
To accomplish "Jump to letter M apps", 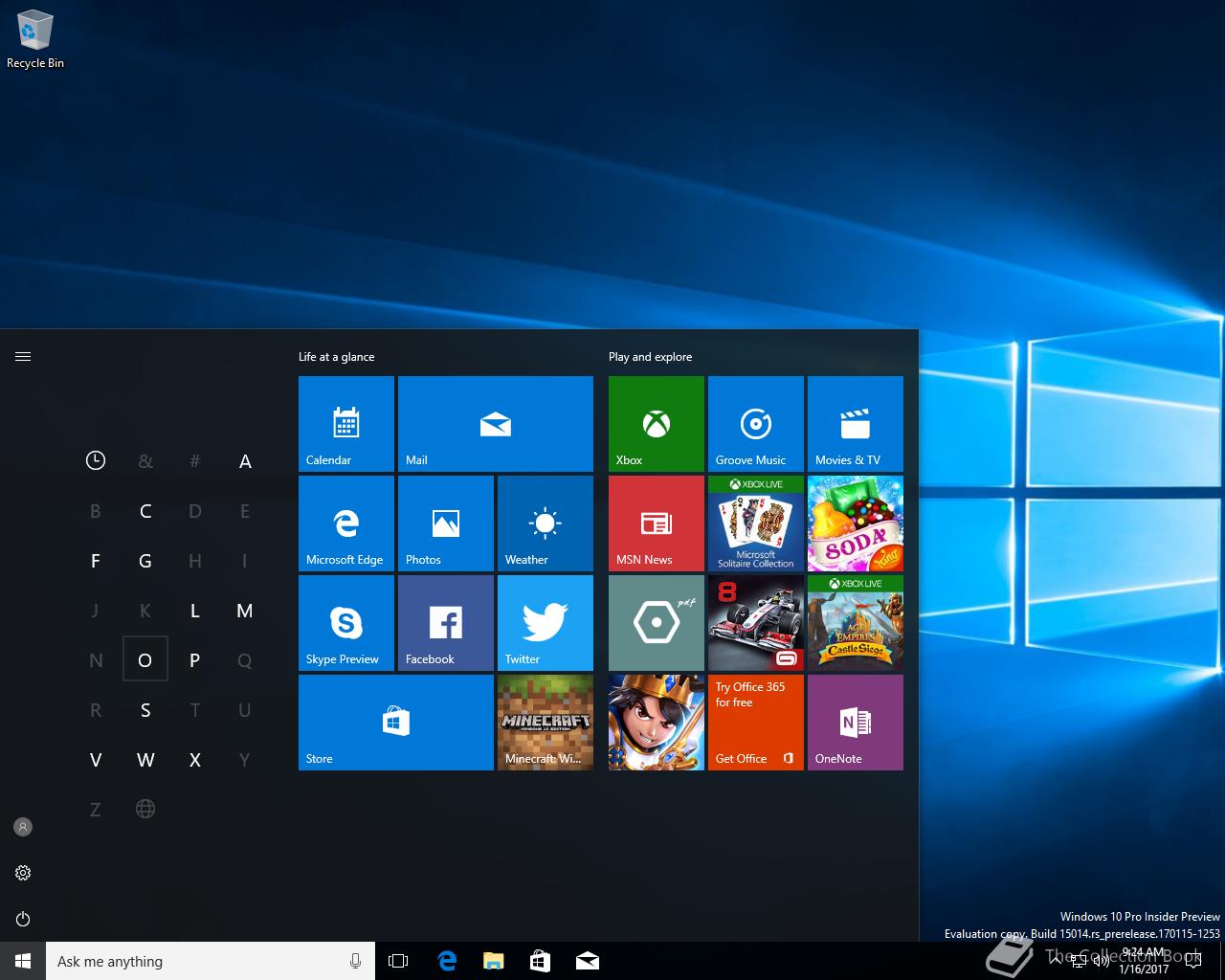I will point(245,611).
